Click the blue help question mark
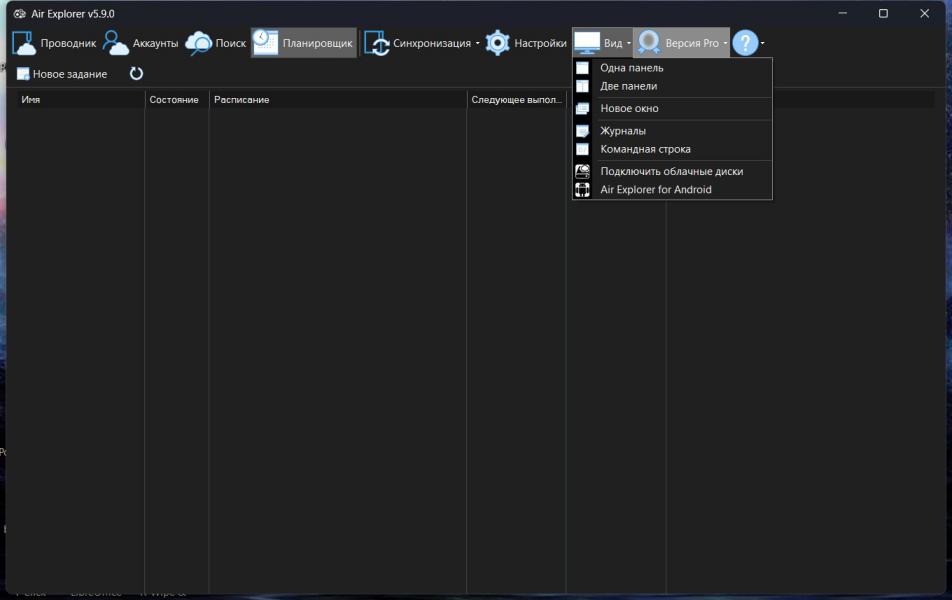Image resolution: width=952 pixels, height=600 pixels. tap(745, 43)
